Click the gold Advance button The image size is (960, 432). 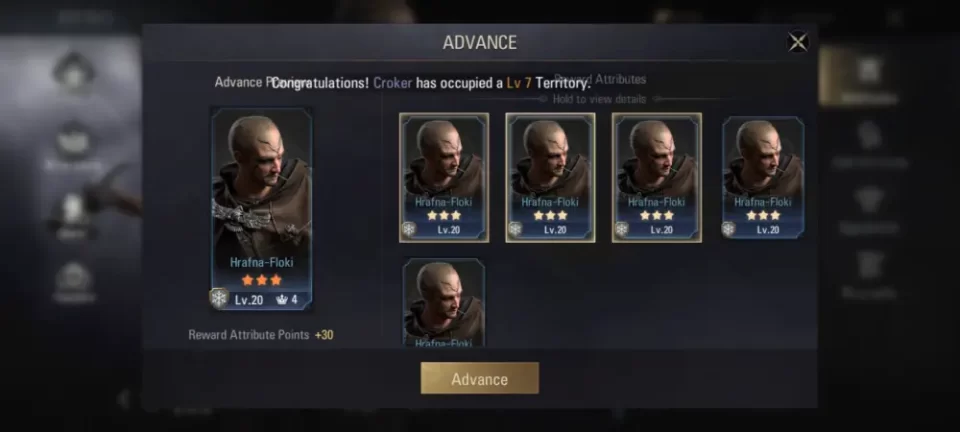click(479, 379)
